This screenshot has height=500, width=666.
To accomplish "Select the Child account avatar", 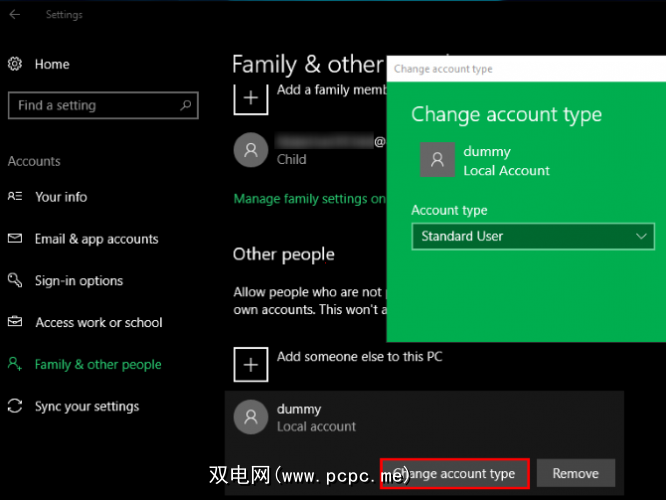I will (250, 150).
